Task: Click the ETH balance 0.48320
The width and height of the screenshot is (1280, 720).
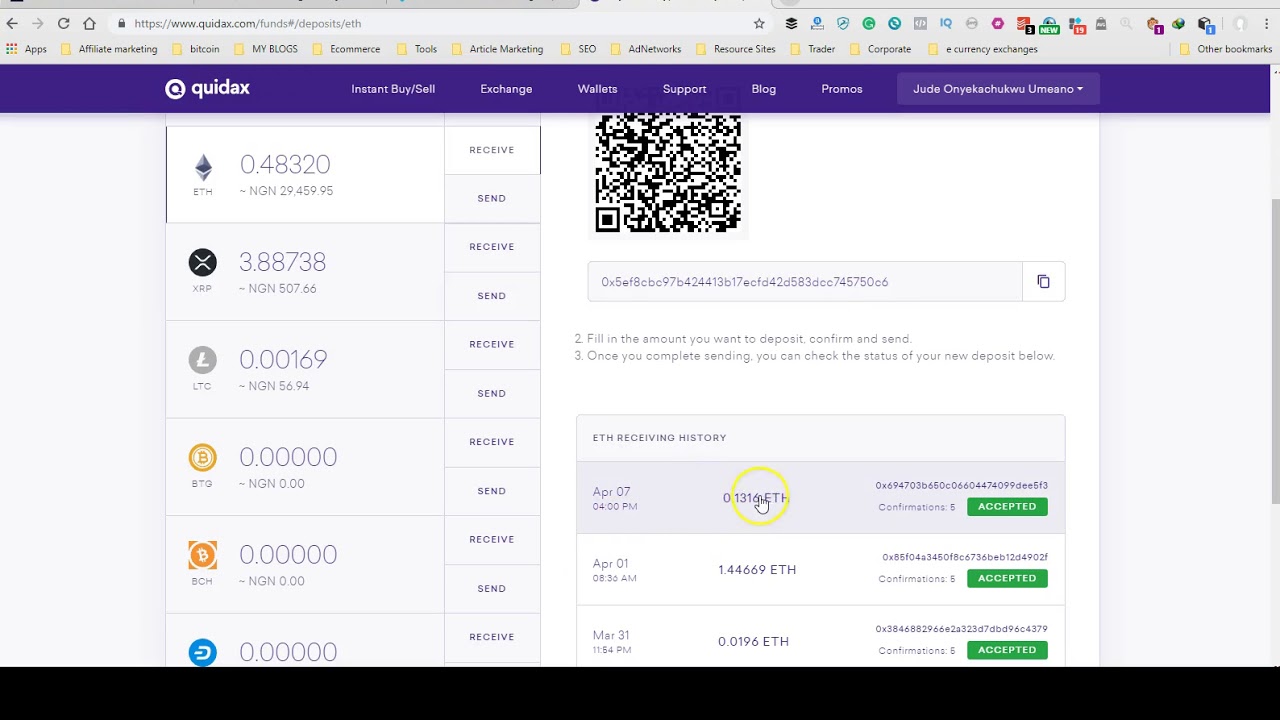Action: click(285, 164)
